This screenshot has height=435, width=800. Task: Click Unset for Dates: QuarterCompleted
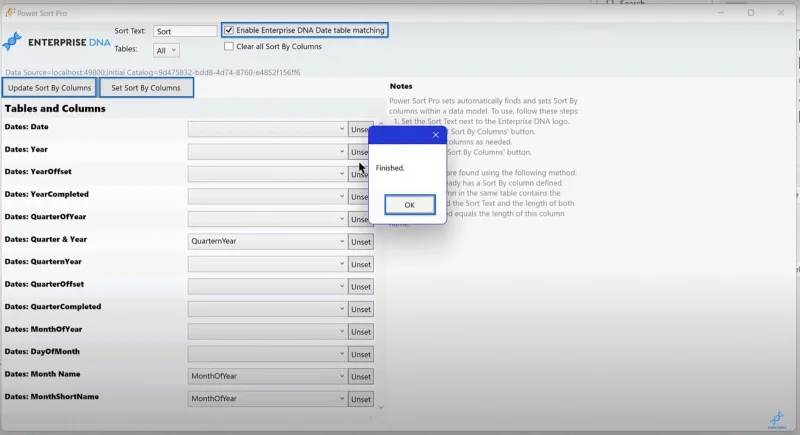click(x=361, y=309)
